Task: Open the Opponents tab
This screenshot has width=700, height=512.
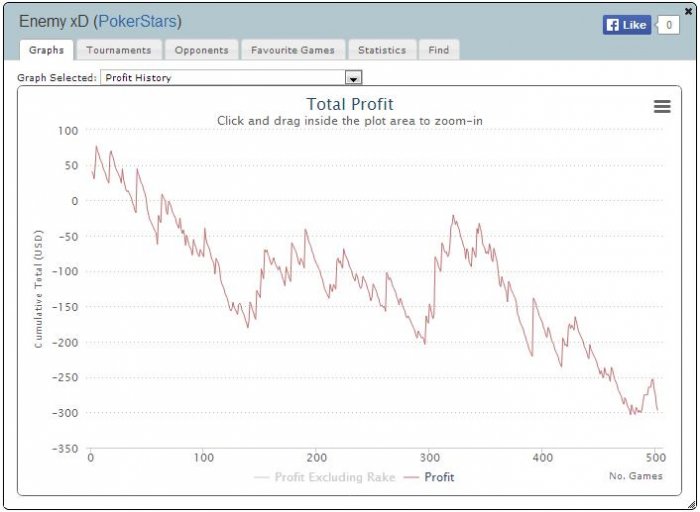Action: (201, 50)
